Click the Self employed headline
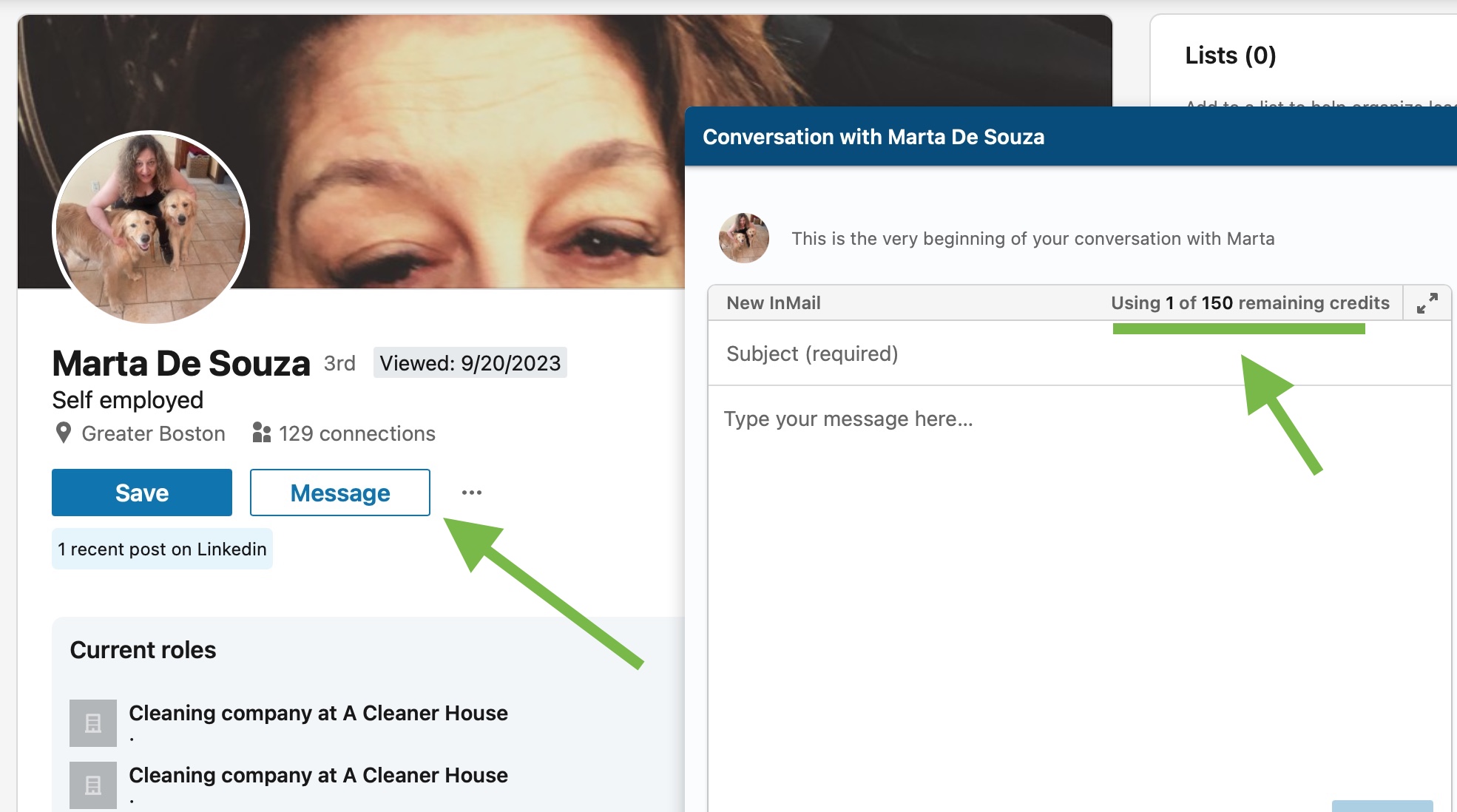The width and height of the screenshot is (1457, 812). [x=128, y=400]
